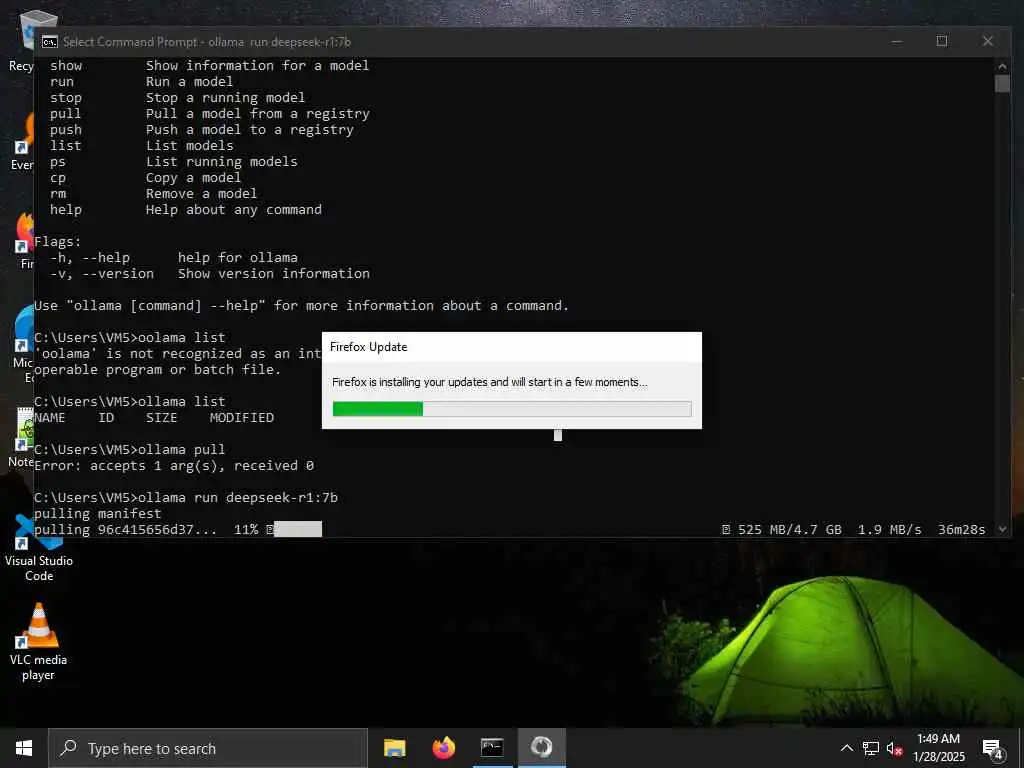Click the 'ollama list' command line
Viewport: 1024px width, 768px height.
pos(130,402)
